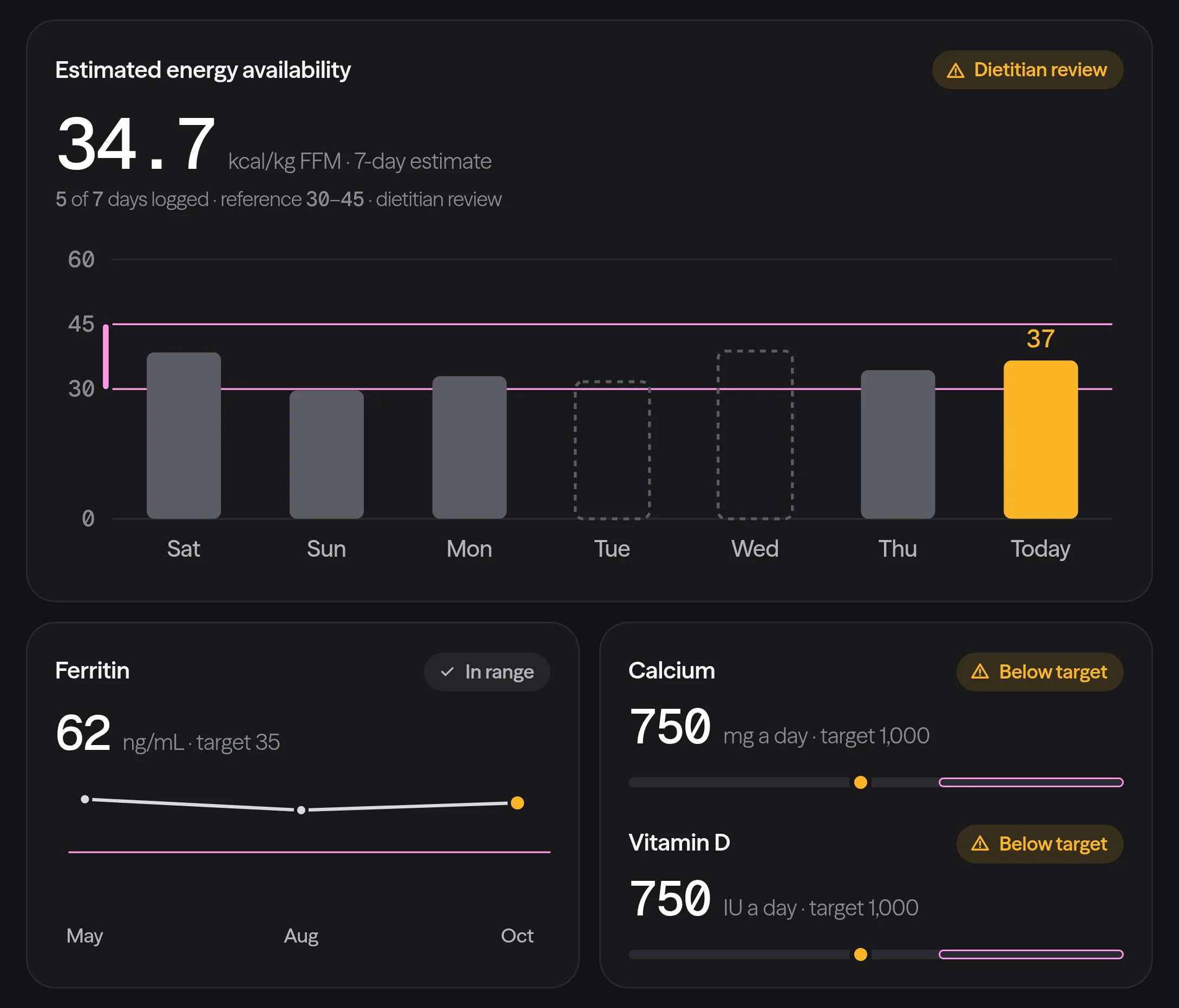1179x1008 pixels.
Task: Click the warning triangle in Vitamin D's badge
Action: coord(980,844)
